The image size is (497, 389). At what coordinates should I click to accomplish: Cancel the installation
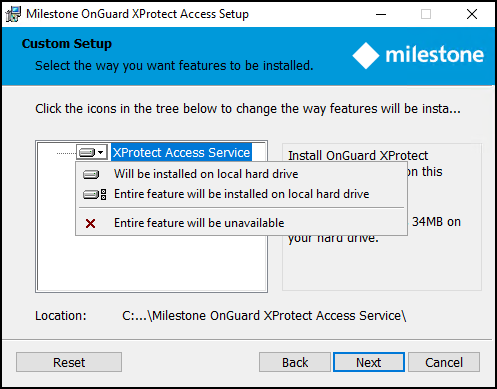pyautogui.click(x=444, y=362)
